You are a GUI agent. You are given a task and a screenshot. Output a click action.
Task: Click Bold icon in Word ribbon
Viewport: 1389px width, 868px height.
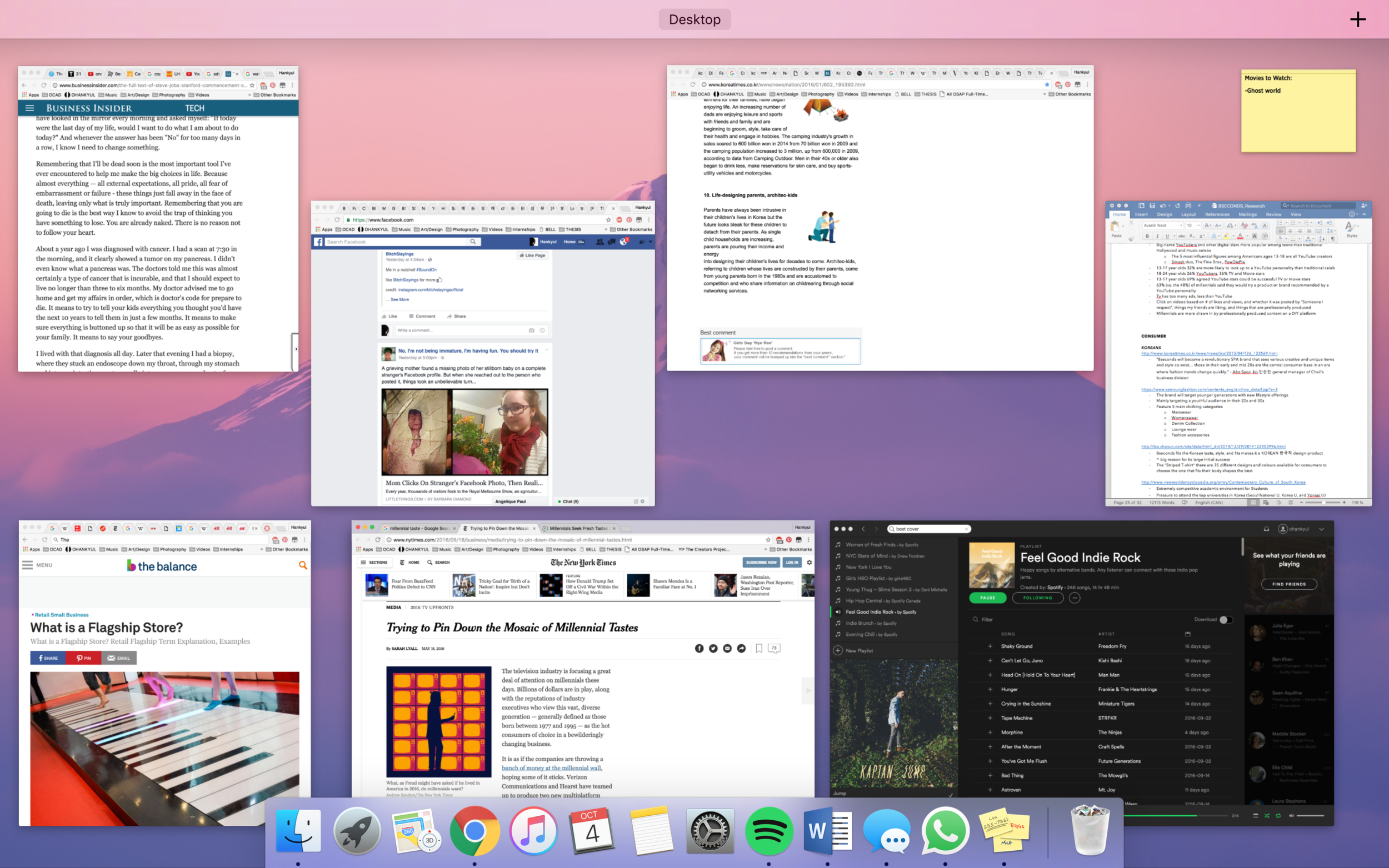[1147, 236]
